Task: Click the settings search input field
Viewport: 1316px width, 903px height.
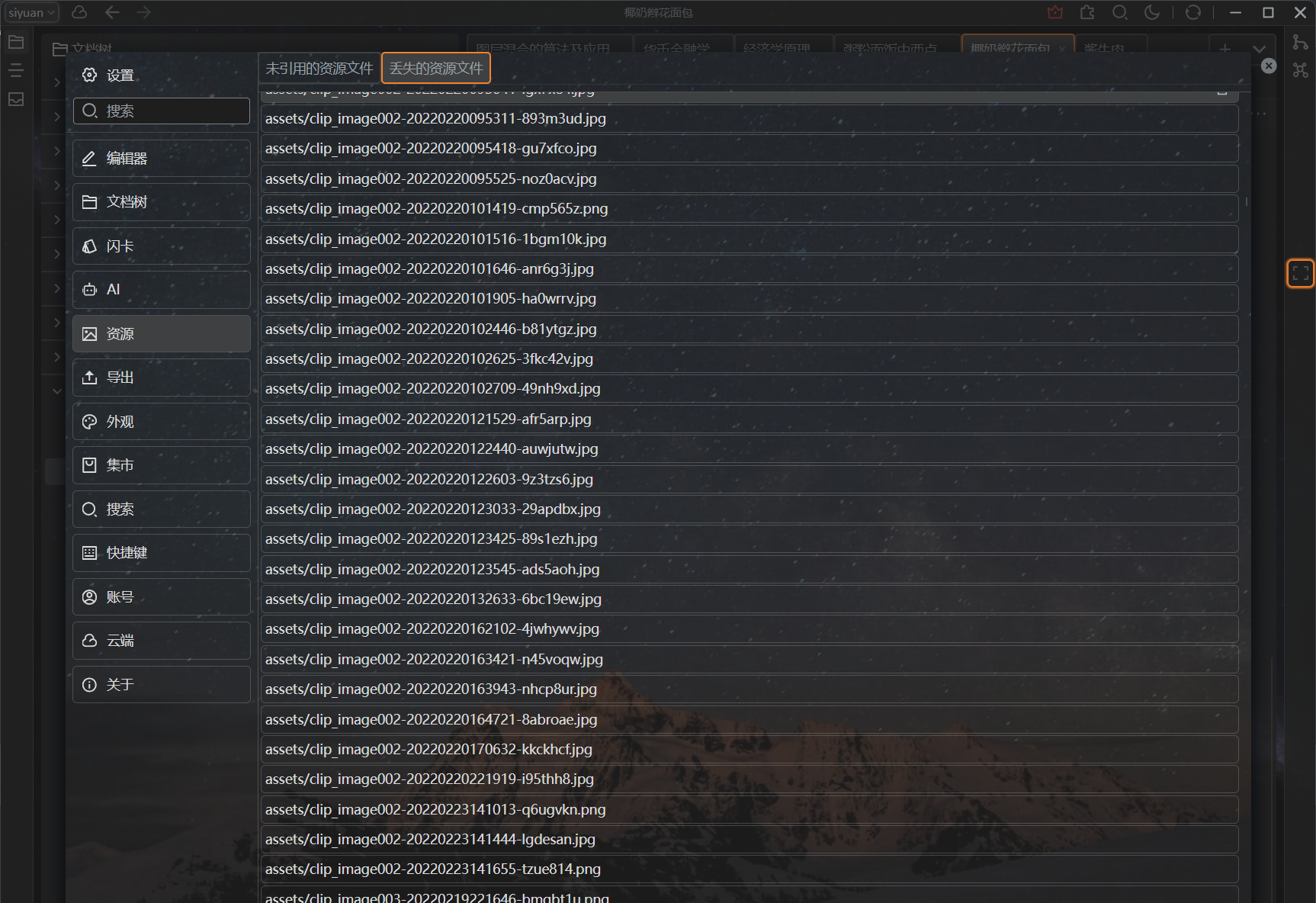Action: (x=162, y=111)
